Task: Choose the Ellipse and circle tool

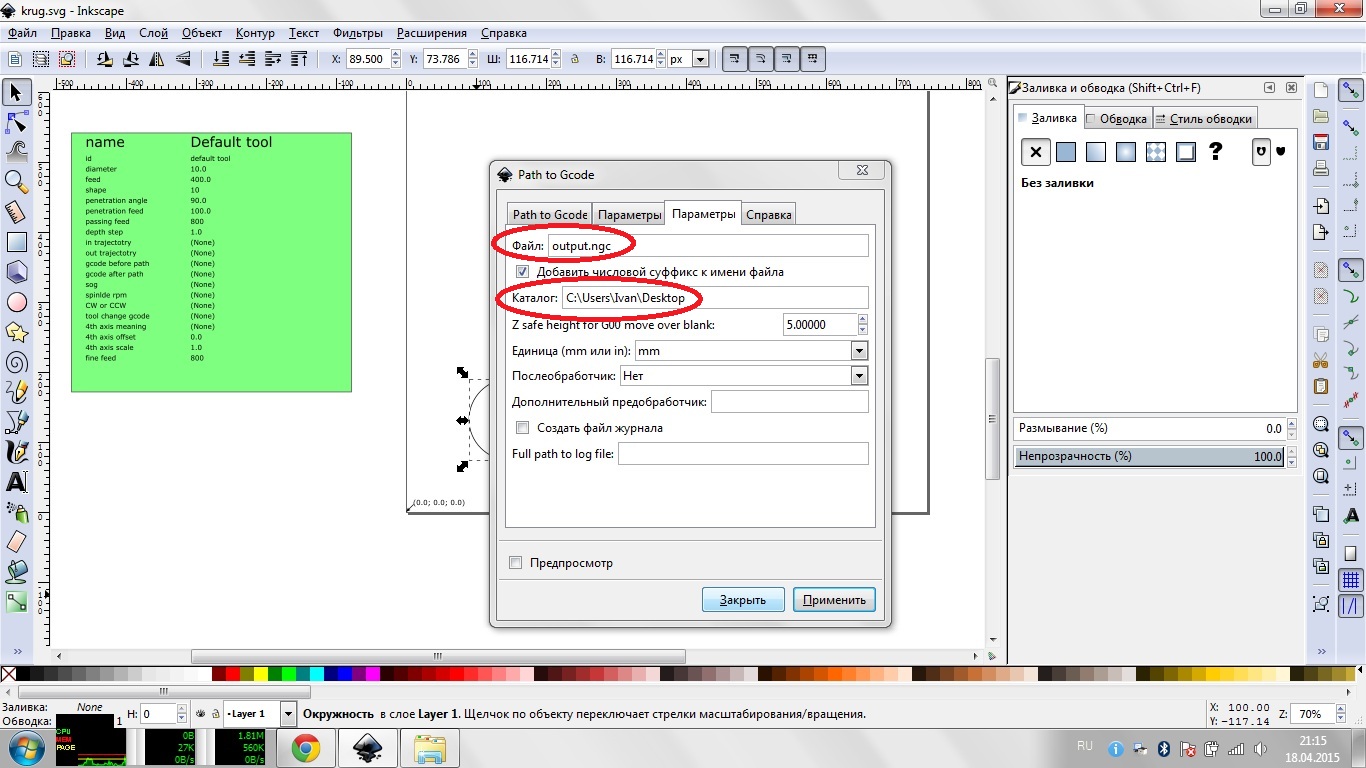Action: click(x=16, y=301)
